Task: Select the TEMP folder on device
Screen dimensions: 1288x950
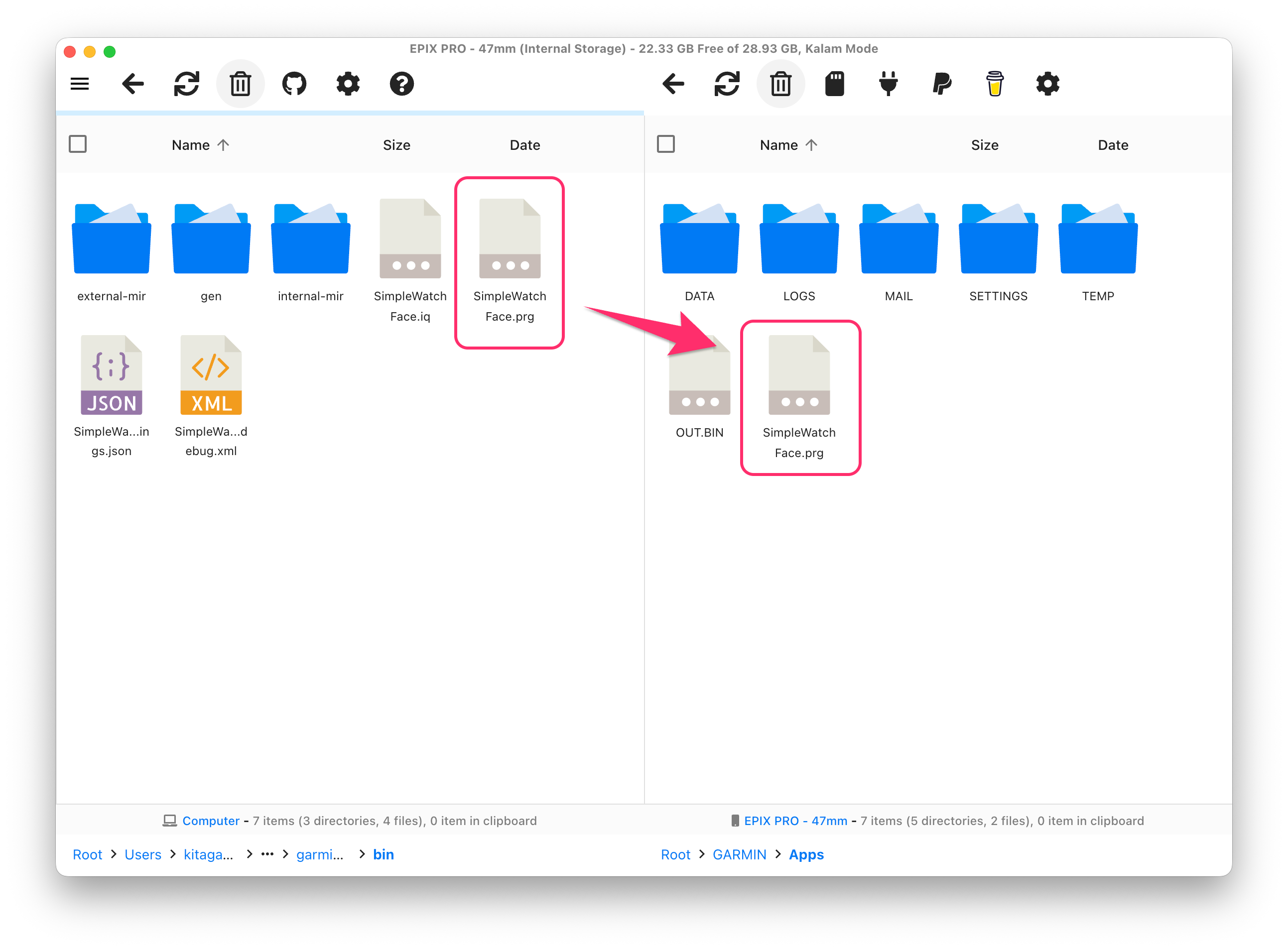Action: point(1098,252)
